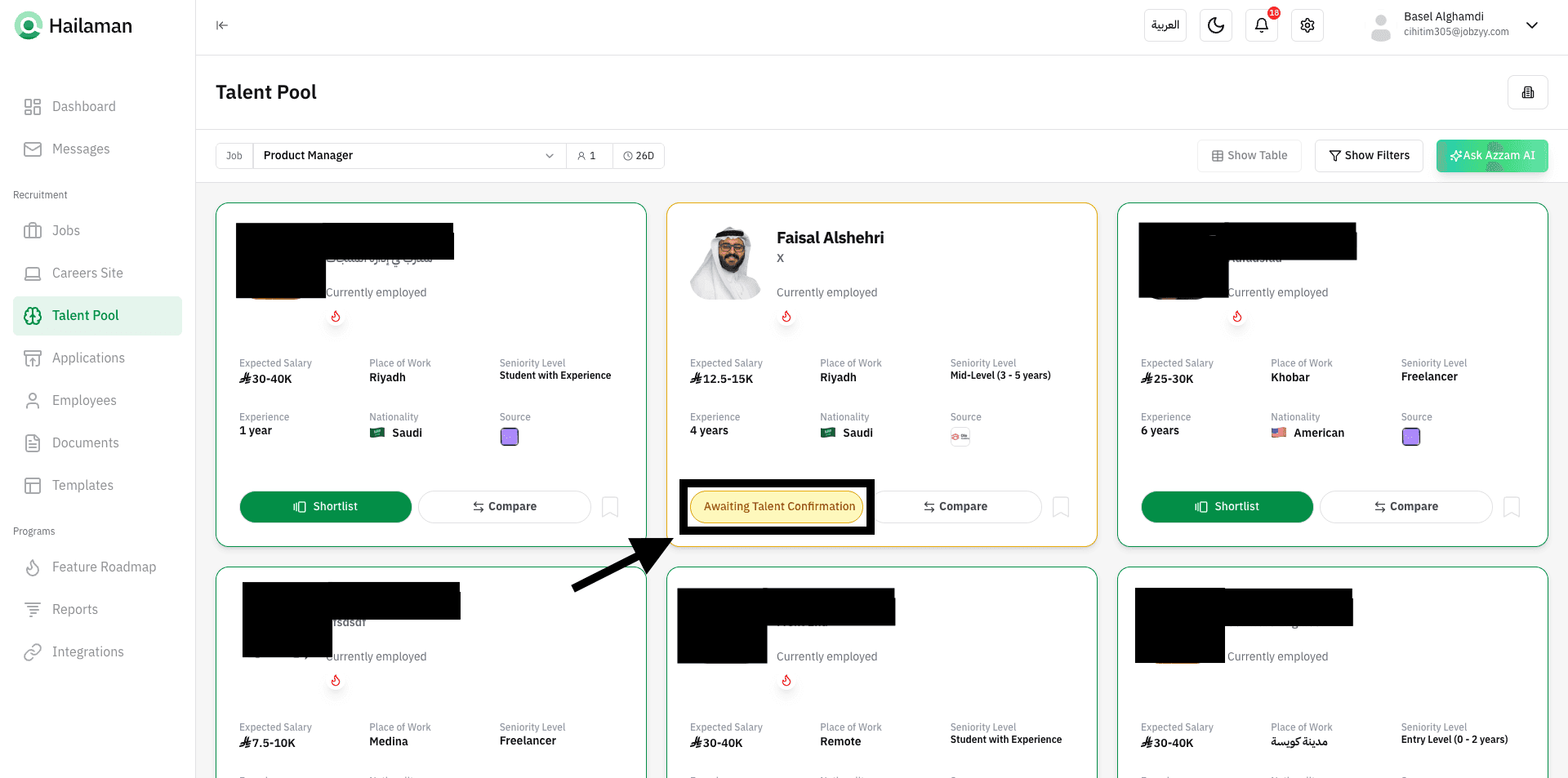The width and height of the screenshot is (1568, 778).
Task: Open the Product Manager job dropdown
Action: [409, 156]
